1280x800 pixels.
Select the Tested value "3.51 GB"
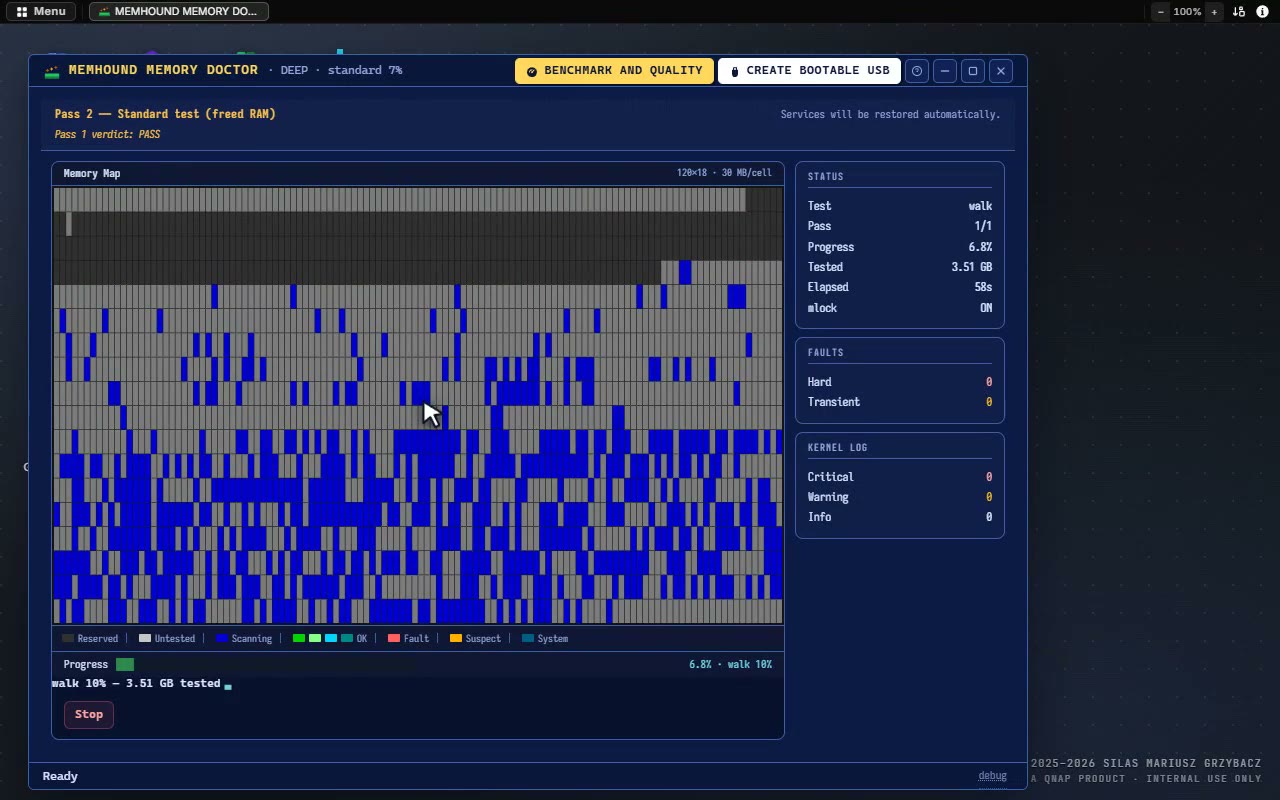pos(971,267)
